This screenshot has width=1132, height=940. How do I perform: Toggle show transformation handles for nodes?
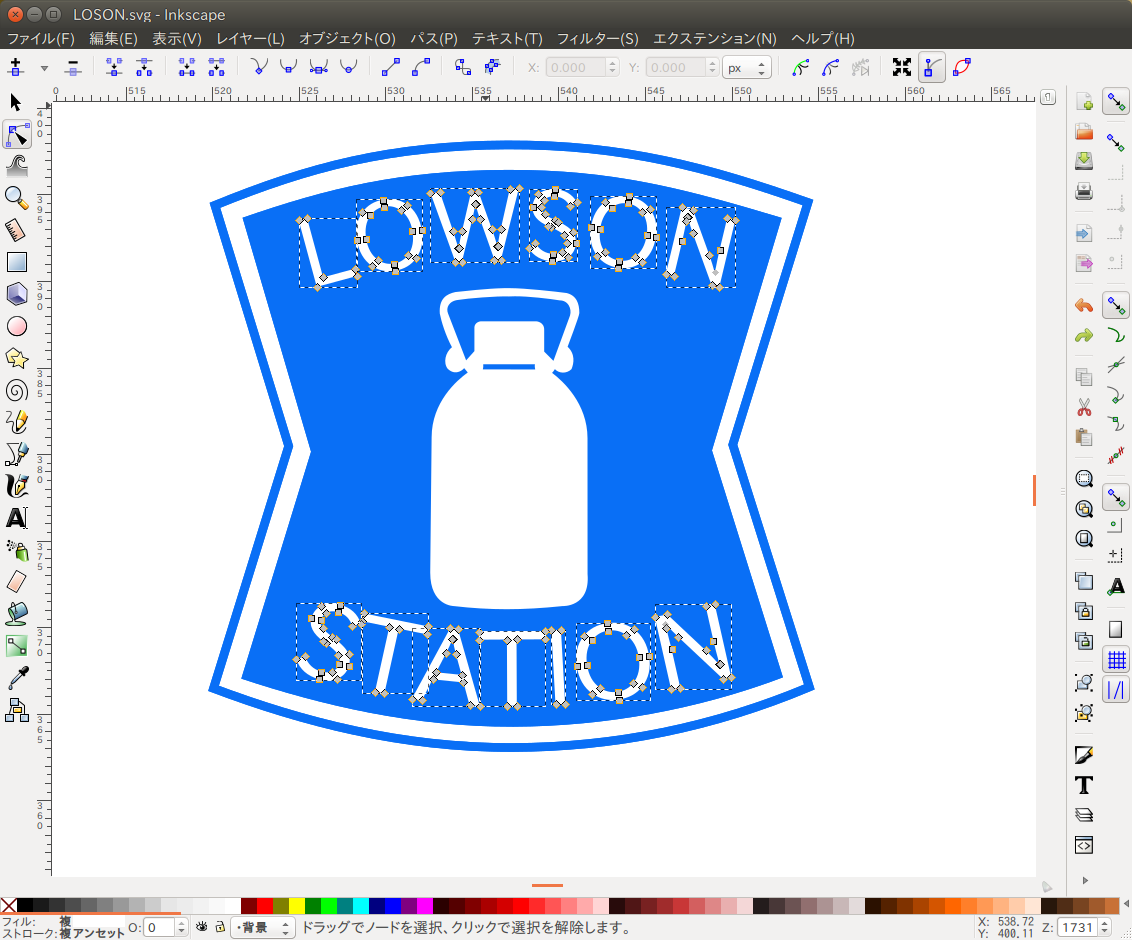pos(902,67)
